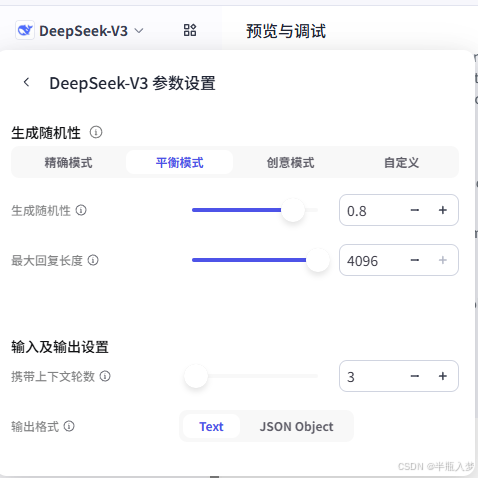Select 平衡模式 mode tab
Viewport: 478px width, 478px height.
[179, 163]
